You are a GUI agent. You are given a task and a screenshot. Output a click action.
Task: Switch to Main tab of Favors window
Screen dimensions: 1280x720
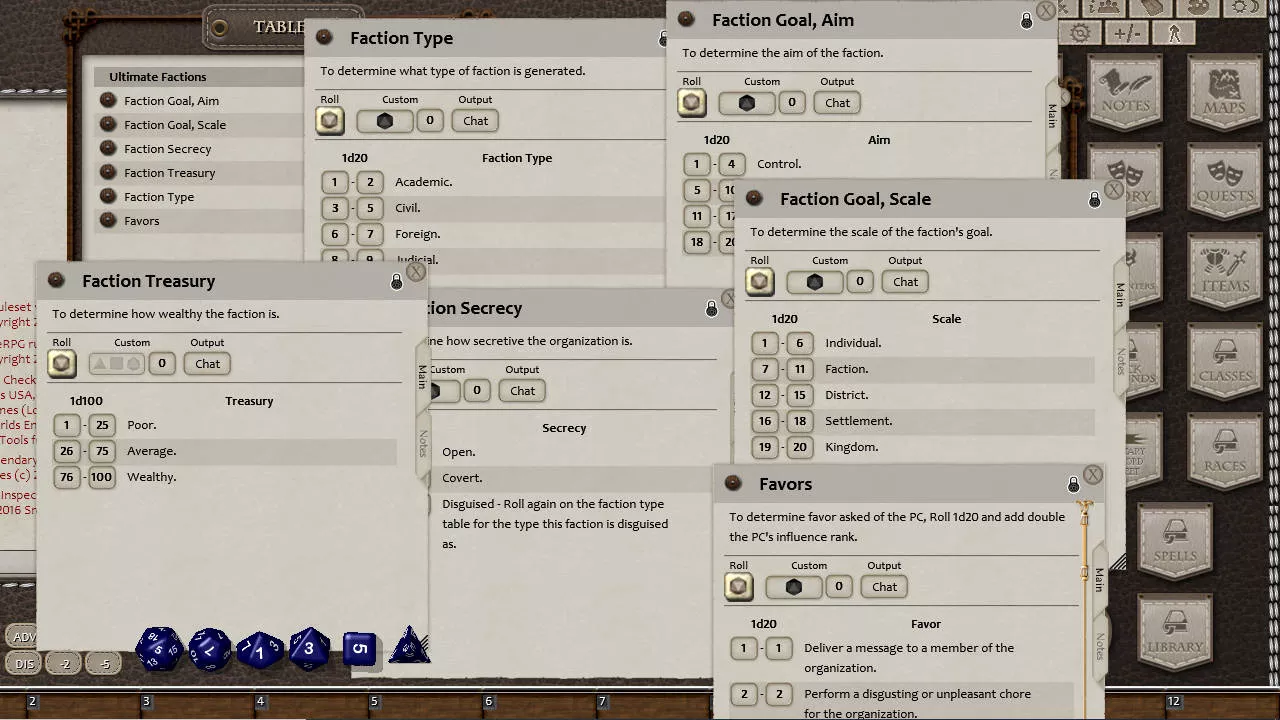(1100, 579)
